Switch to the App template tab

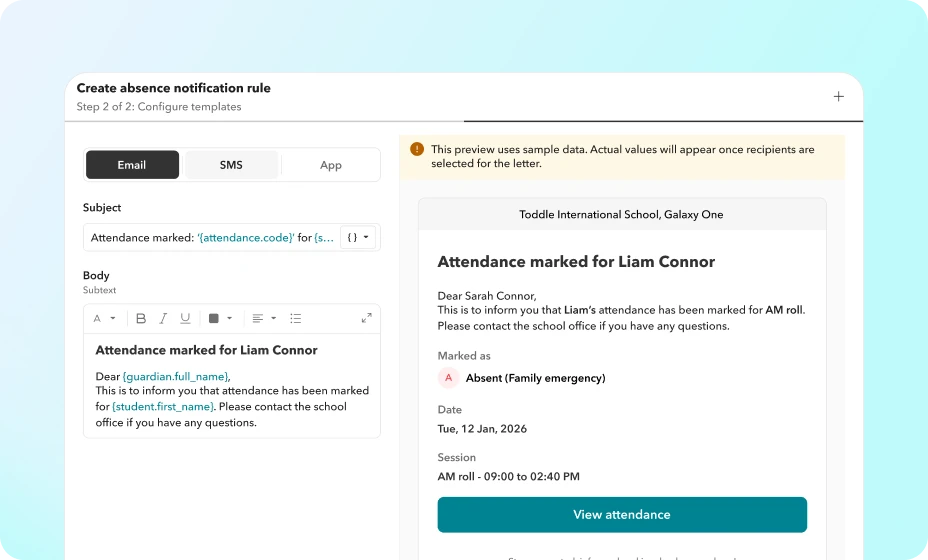[x=331, y=165]
